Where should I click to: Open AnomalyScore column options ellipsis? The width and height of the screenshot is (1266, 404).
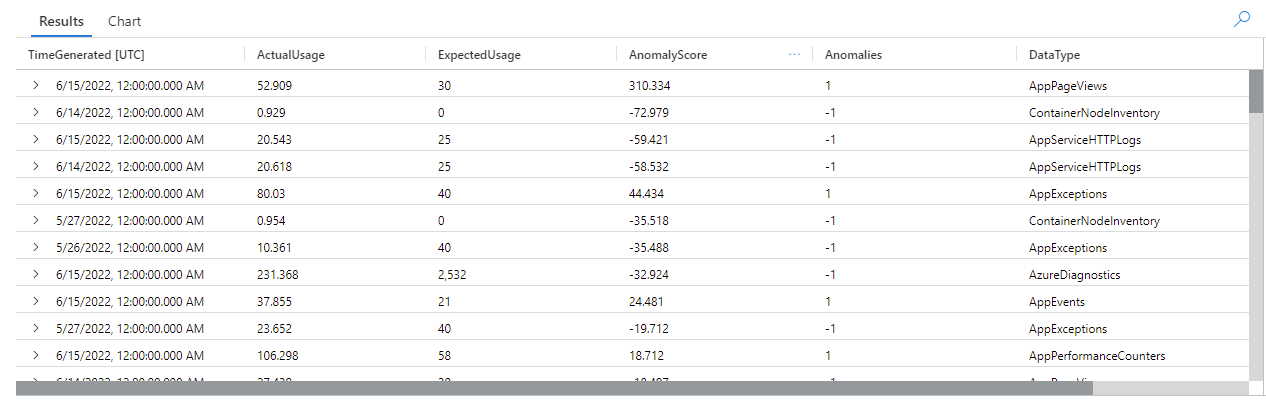pyautogui.click(x=794, y=55)
